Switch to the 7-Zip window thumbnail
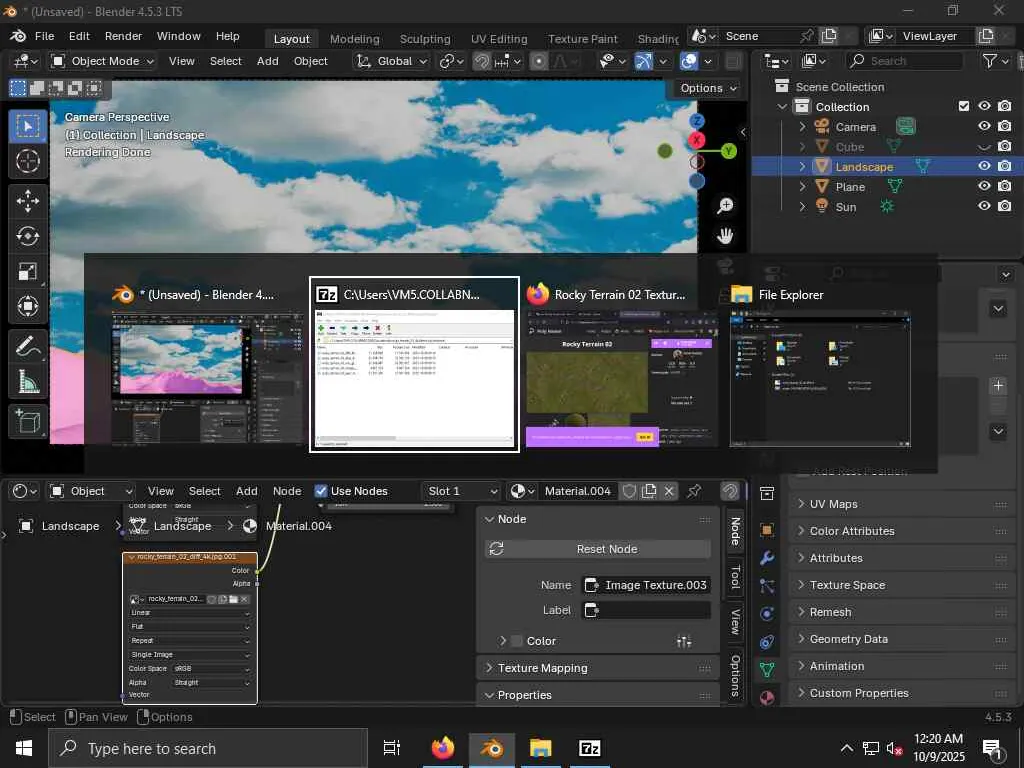Viewport: 1024px width, 768px height. coord(414,364)
